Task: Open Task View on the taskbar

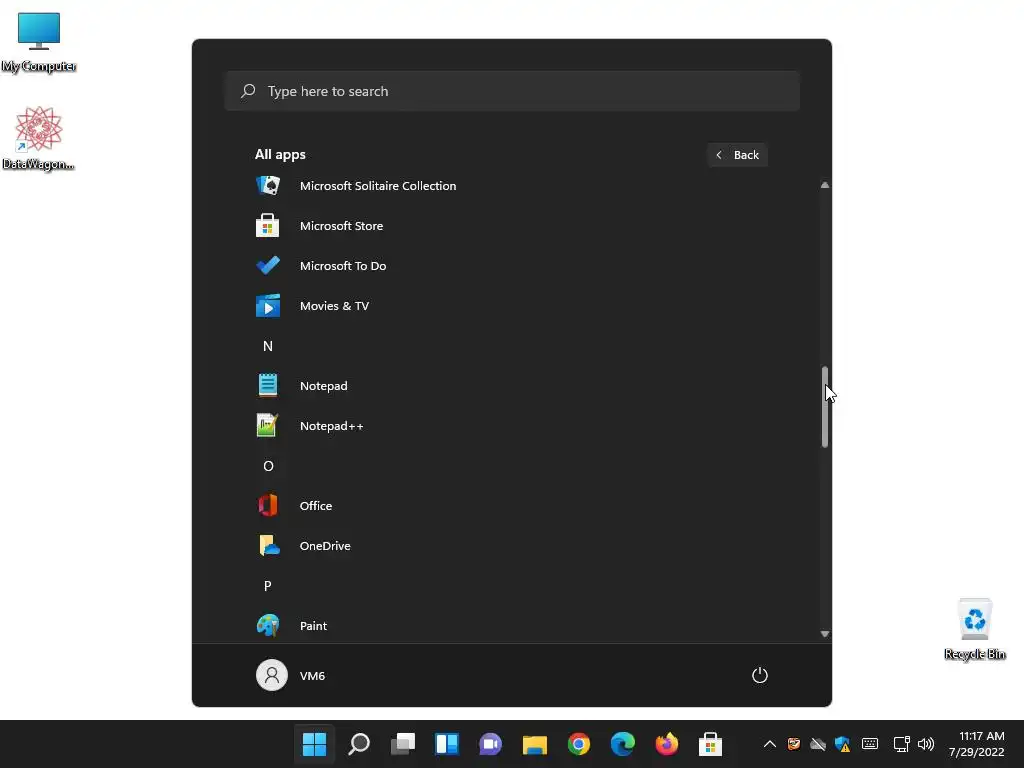Action: click(x=403, y=744)
